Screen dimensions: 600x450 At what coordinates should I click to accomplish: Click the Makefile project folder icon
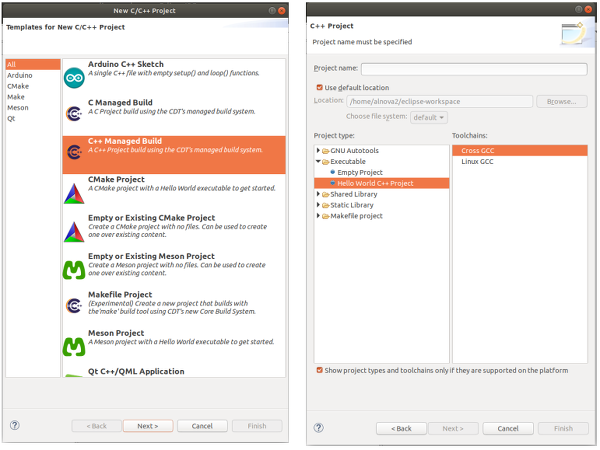tap(326, 216)
